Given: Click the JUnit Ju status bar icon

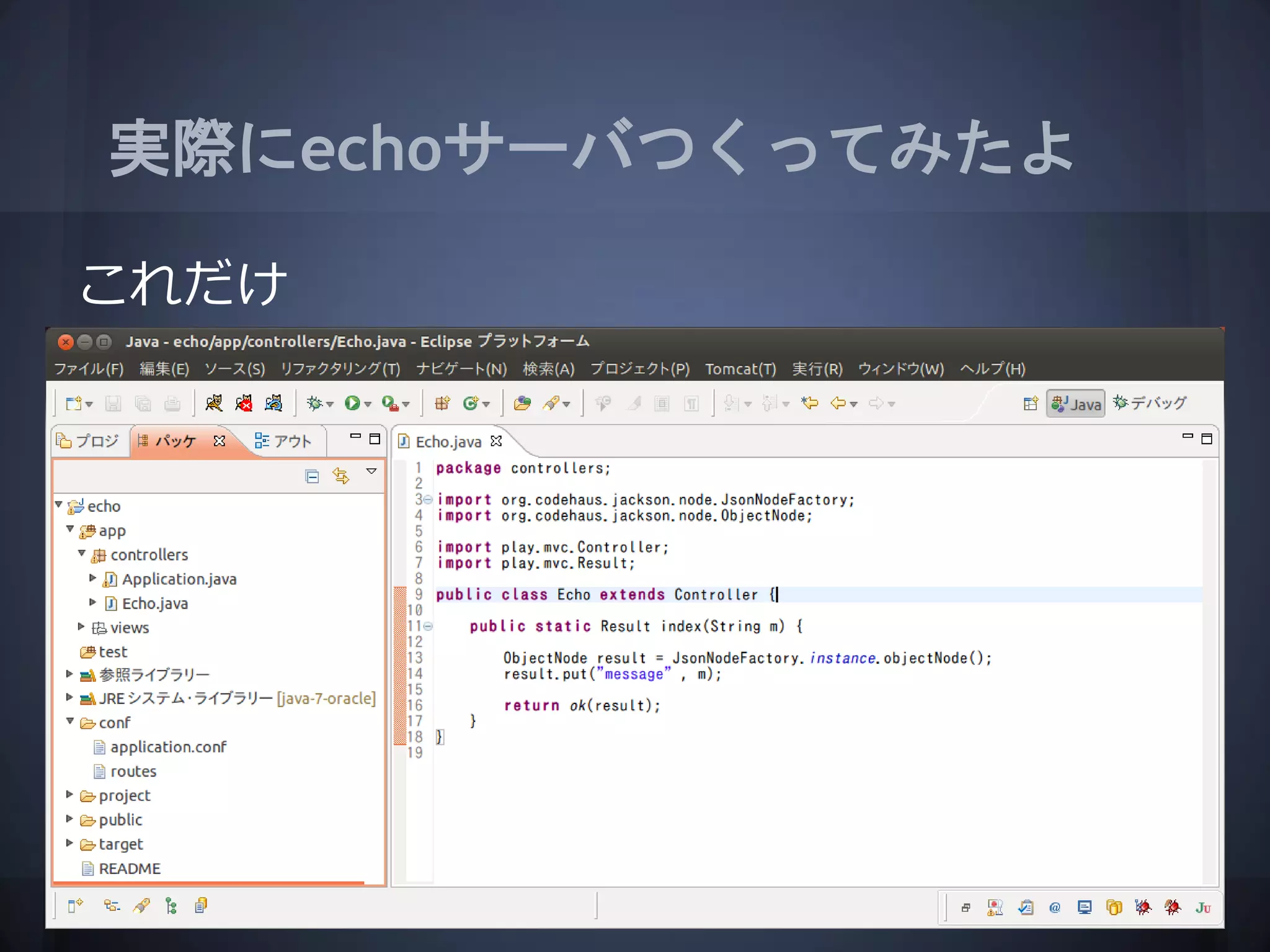Looking at the screenshot, I should [x=1203, y=908].
